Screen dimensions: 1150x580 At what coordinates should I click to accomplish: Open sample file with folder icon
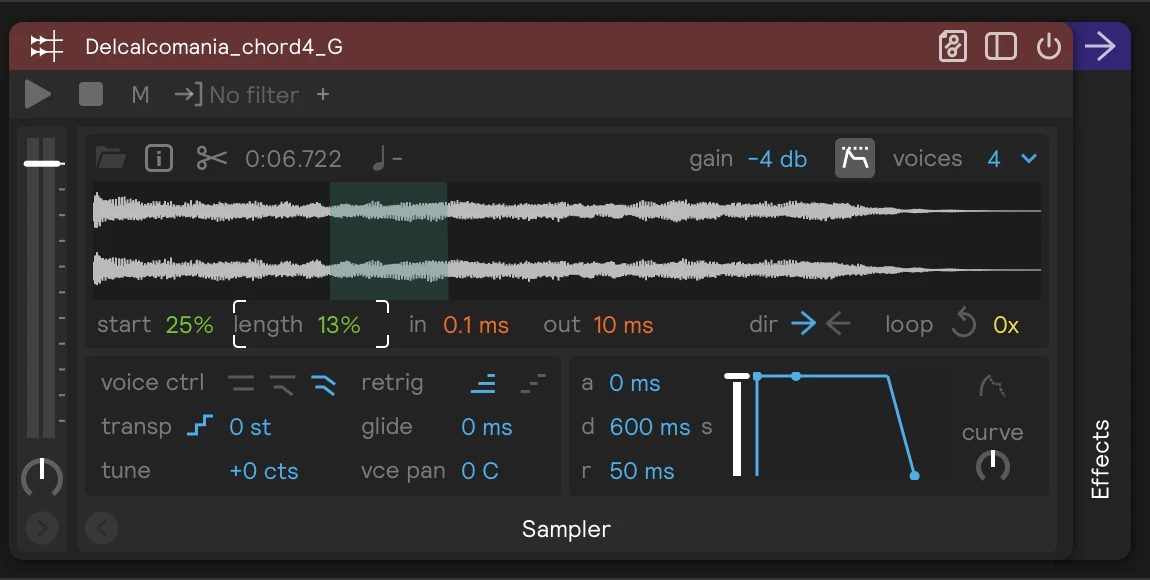coord(111,158)
